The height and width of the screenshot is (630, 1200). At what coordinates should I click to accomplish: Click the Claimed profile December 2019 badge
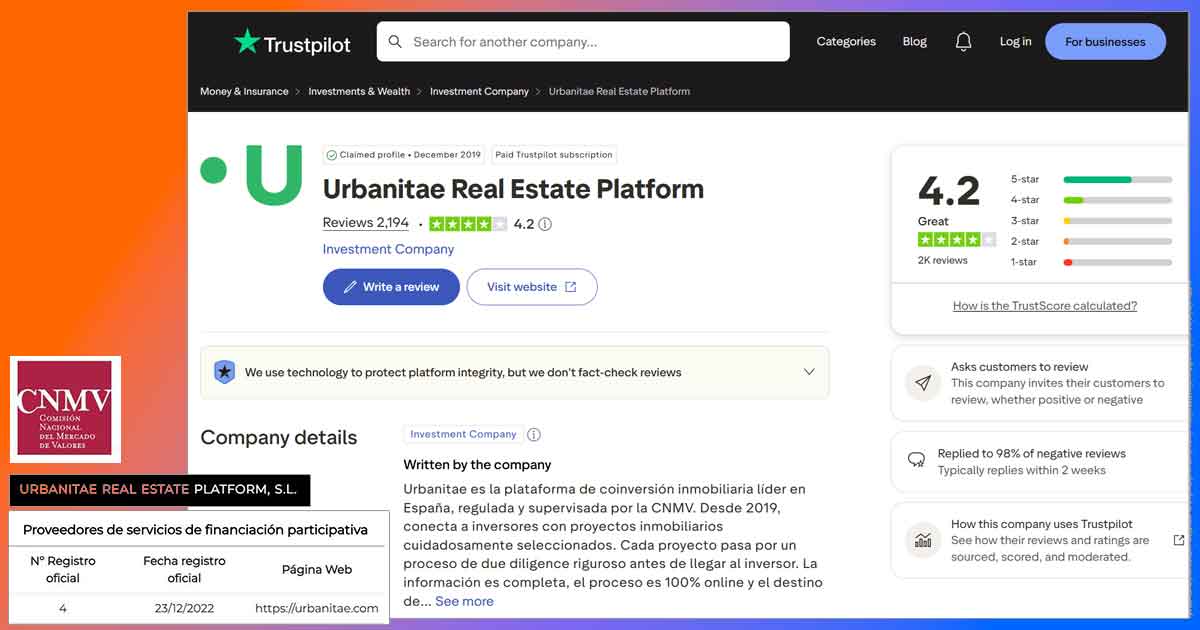click(404, 155)
